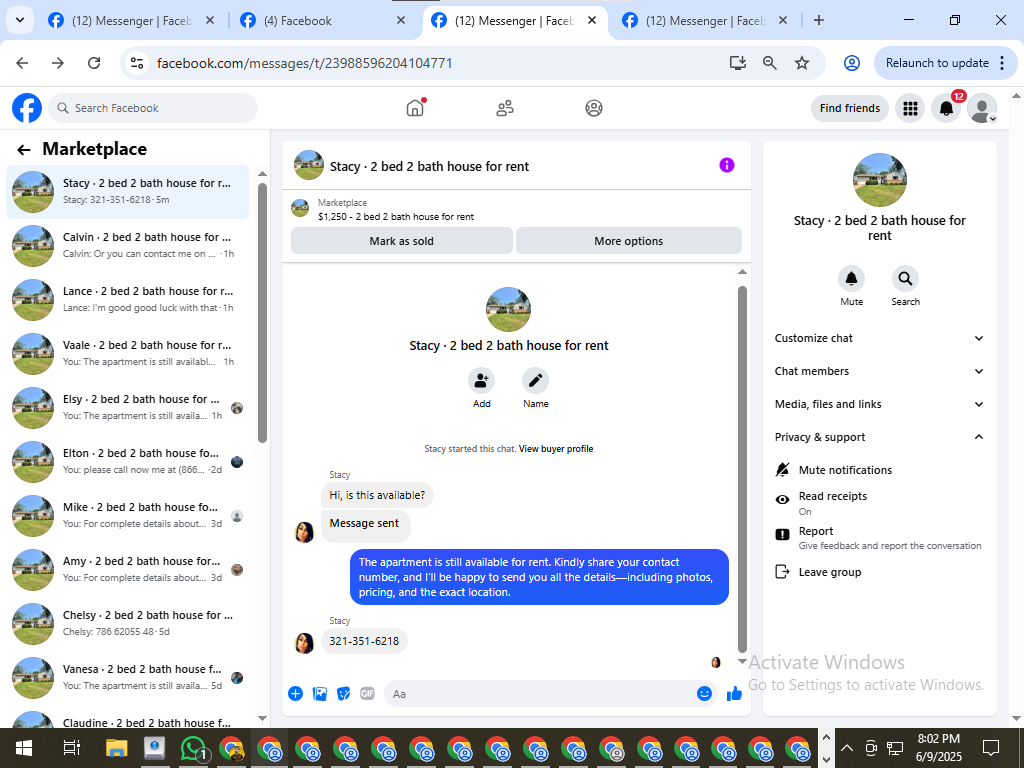Show hidden system tray icons
Screen dimensions: 1024x768
(x=846, y=748)
